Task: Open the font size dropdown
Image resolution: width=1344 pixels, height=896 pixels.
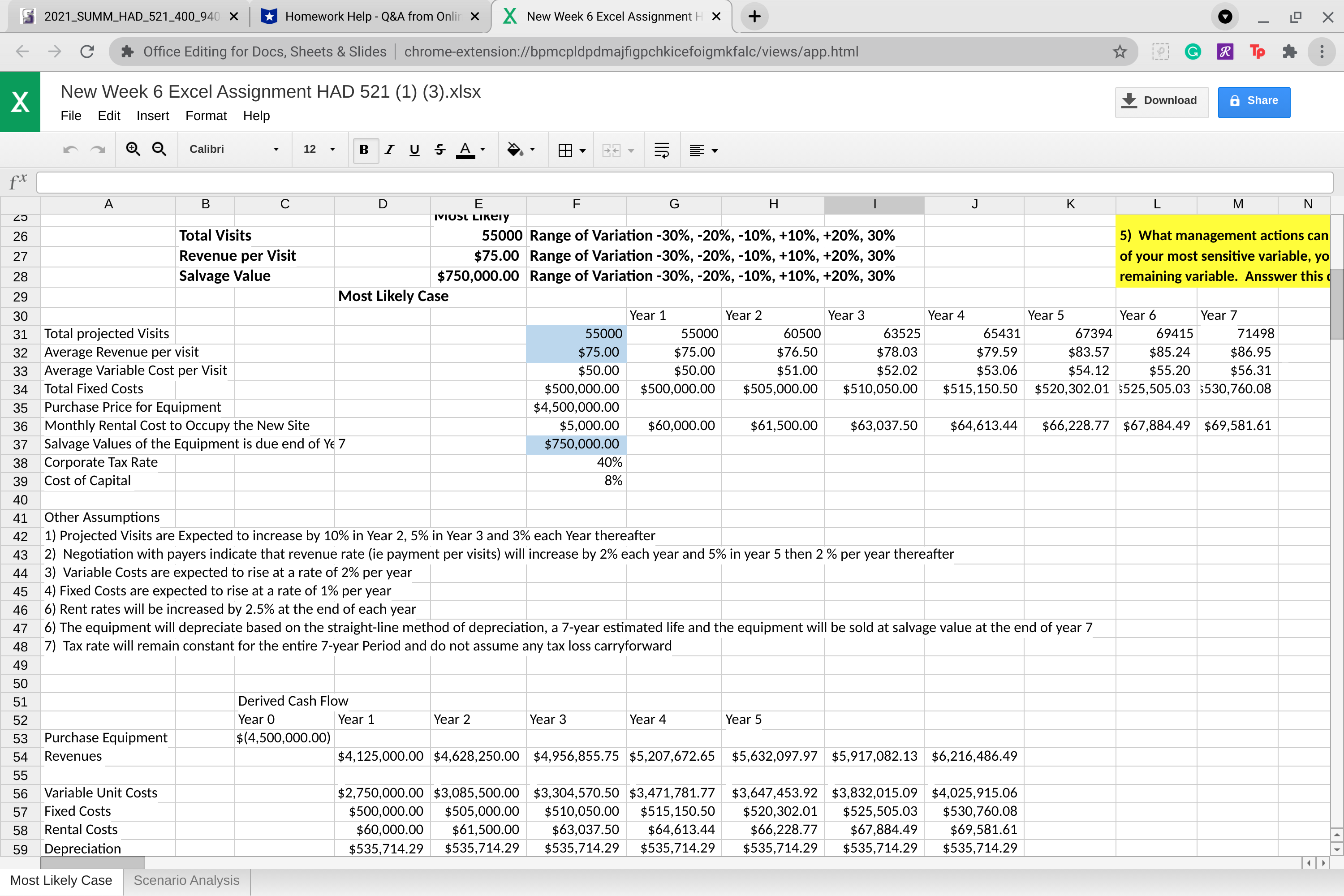Action: point(319,149)
